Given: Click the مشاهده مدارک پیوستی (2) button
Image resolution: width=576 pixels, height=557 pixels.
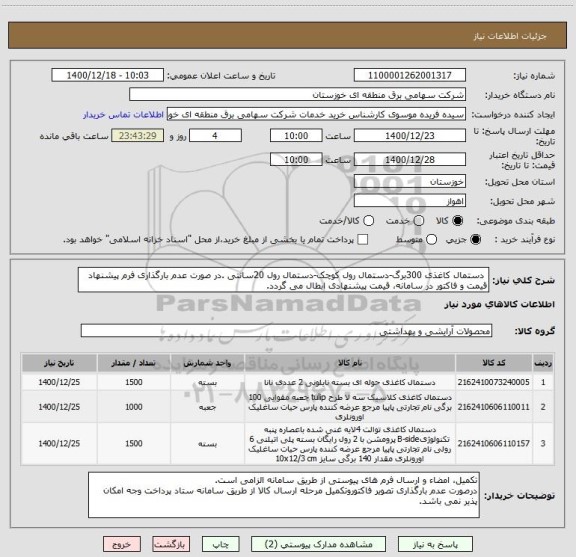Looking at the screenshot, I should coord(318,544).
